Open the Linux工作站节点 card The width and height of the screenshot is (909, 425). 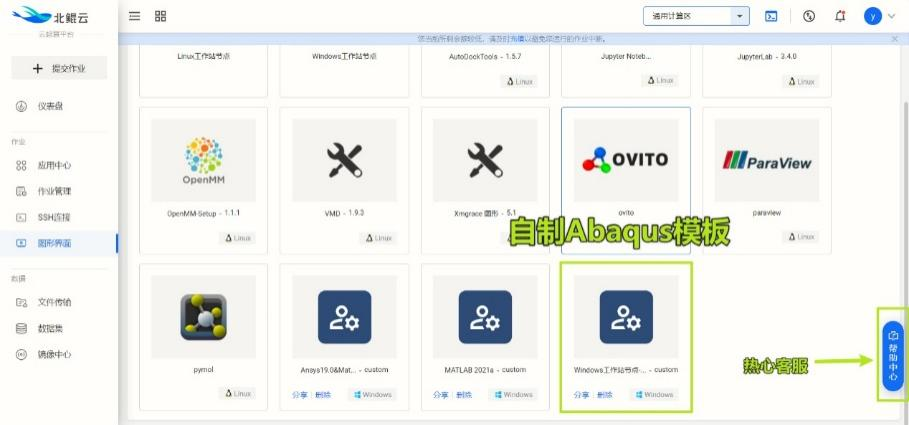coord(203,71)
